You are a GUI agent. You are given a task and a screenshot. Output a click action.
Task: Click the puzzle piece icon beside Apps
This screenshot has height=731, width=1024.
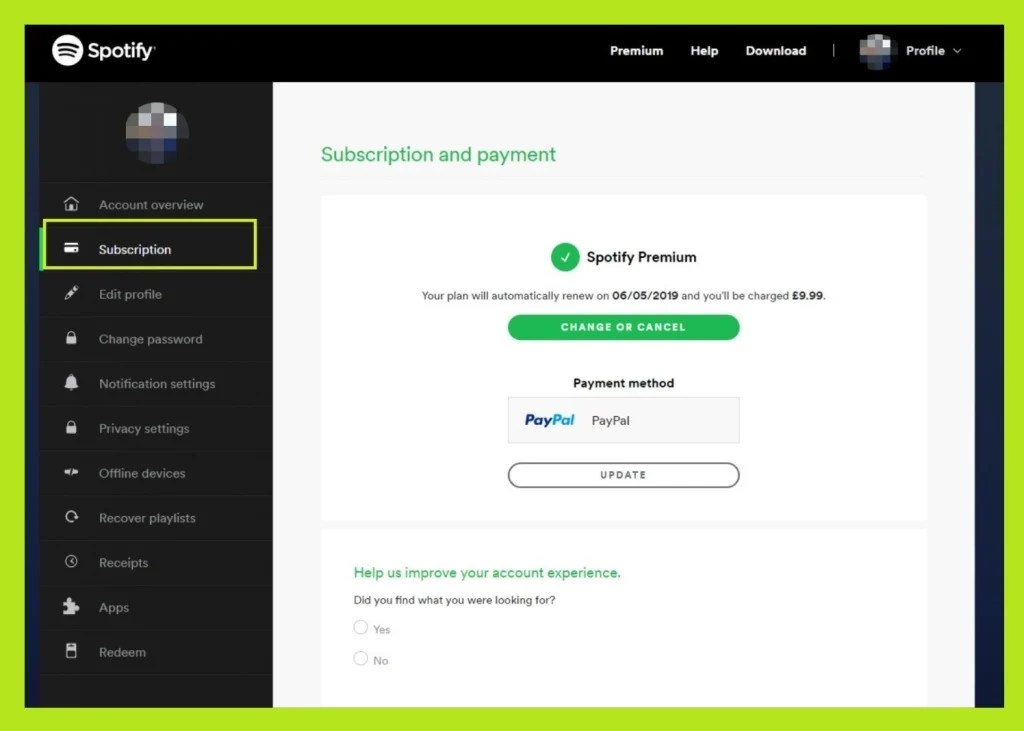[71, 606]
